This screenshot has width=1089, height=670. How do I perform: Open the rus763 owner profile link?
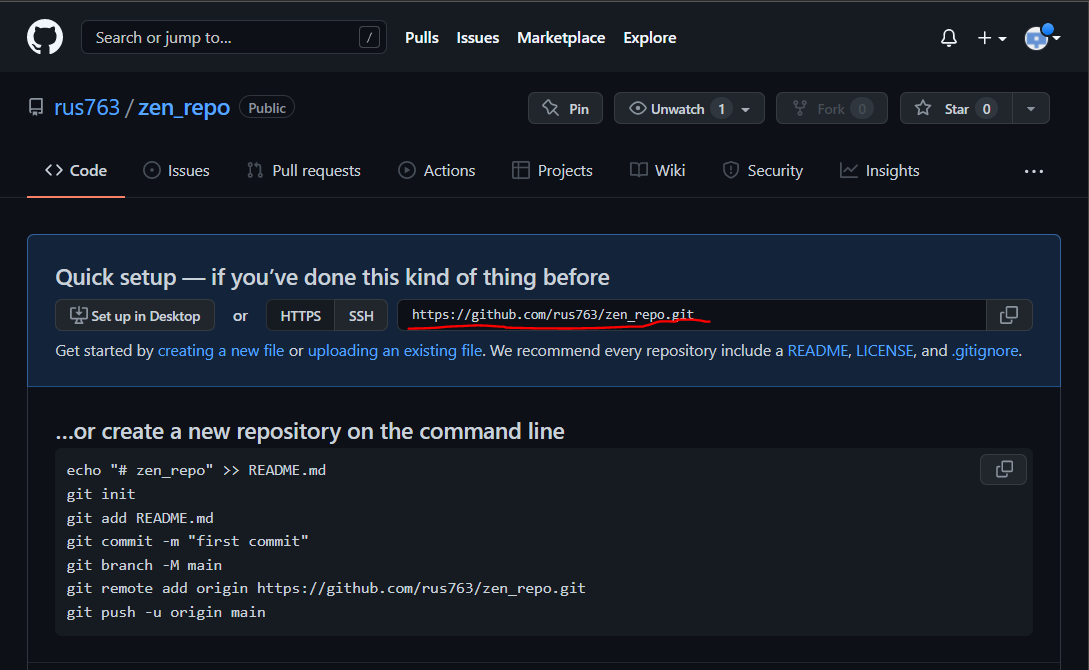(x=87, y=108)
